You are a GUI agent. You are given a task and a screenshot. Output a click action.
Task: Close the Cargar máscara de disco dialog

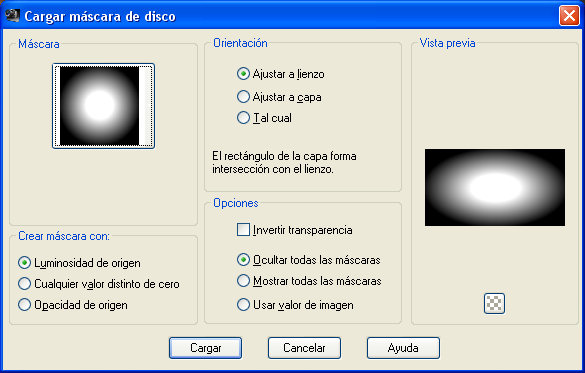tap(569, 16)
